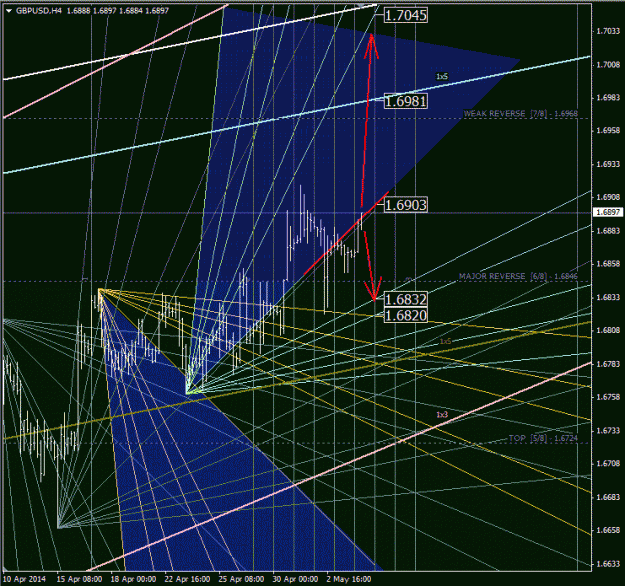Click the 1.6783 price scale value
The height and width of the screenshot is (586, 625).
[x=608, y=364]
